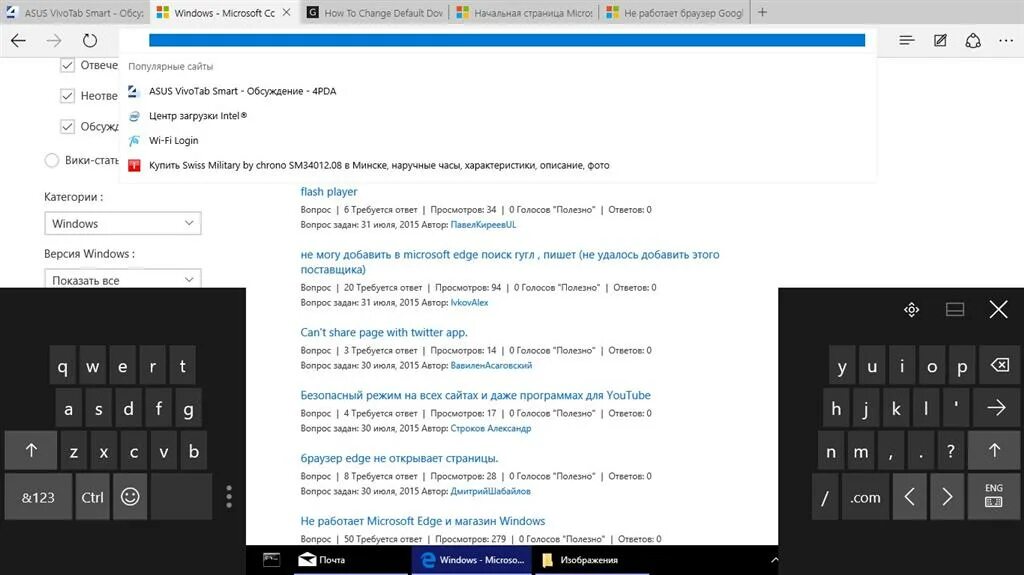Uncheck the Обсужд… checkbox
The image size is (1024, 575).
coord(67,126)
